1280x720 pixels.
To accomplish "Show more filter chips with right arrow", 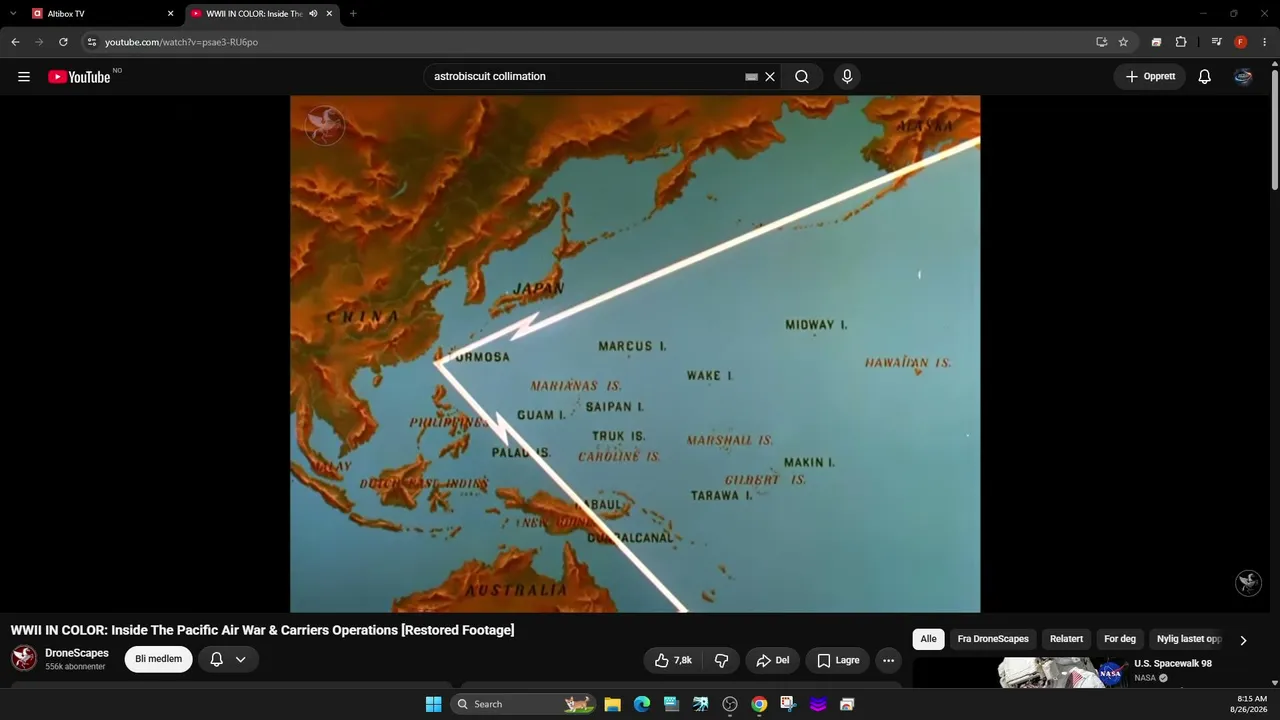I will (1243, 640).
